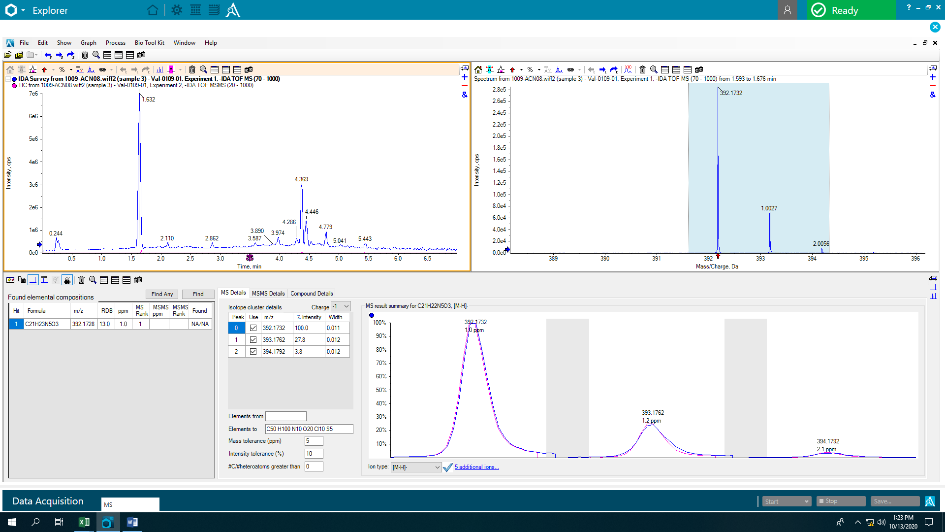Click the magnifier icon in spectrum pane toolbar
The height and width of the screenshot is (532, 945).
tap(654, 70)
